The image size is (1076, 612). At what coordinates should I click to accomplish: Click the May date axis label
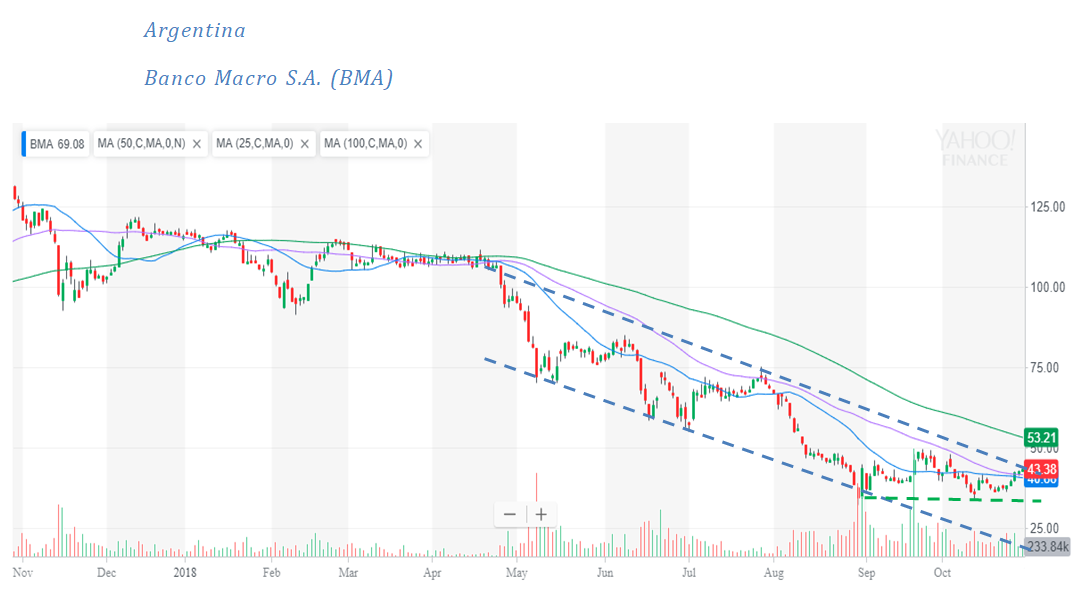516,572
